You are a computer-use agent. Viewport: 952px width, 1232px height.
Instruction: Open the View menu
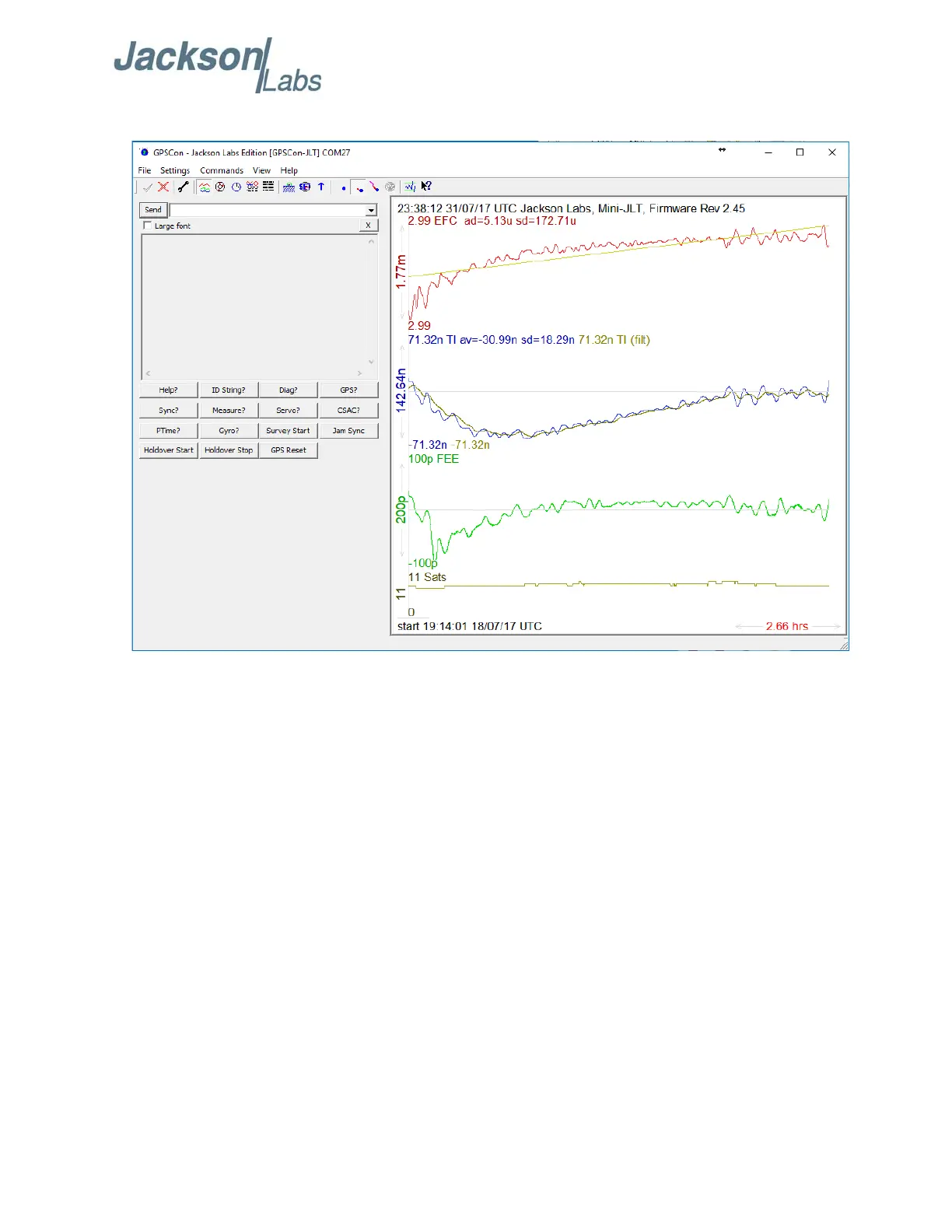[261, 170]
